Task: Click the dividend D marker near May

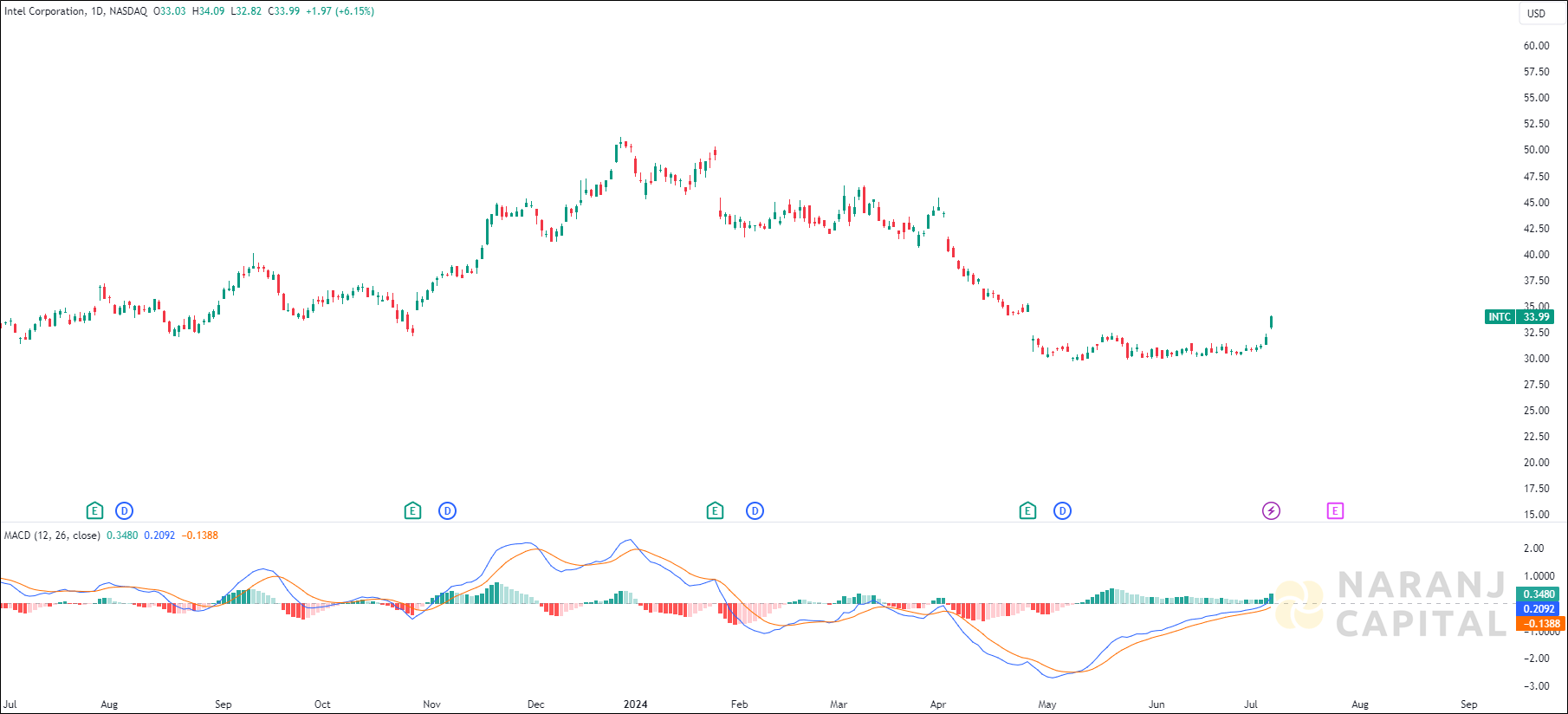Action: 1063,511
